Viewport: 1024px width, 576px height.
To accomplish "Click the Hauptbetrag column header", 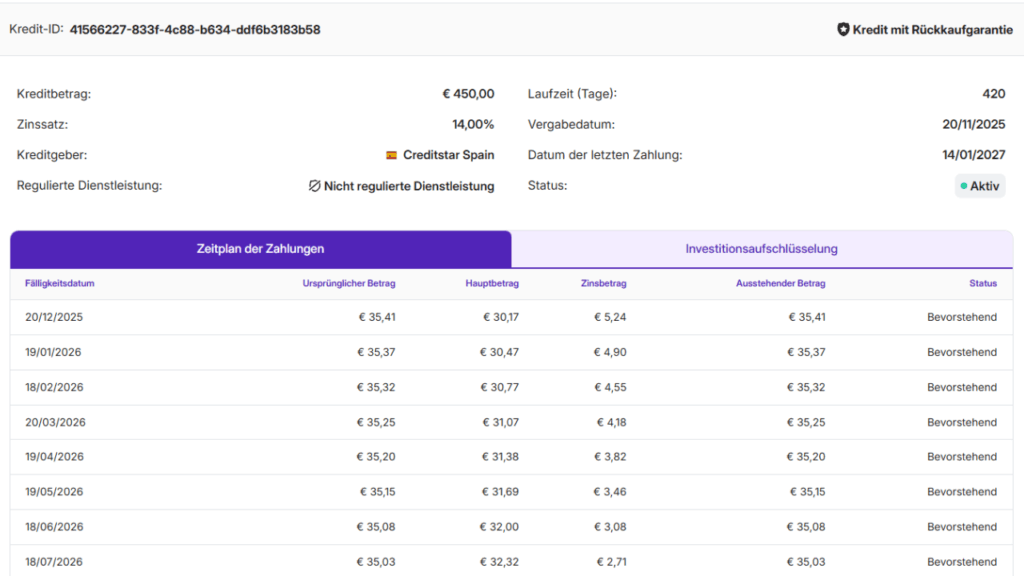I will pyautogui.click(x=492, y=283).
